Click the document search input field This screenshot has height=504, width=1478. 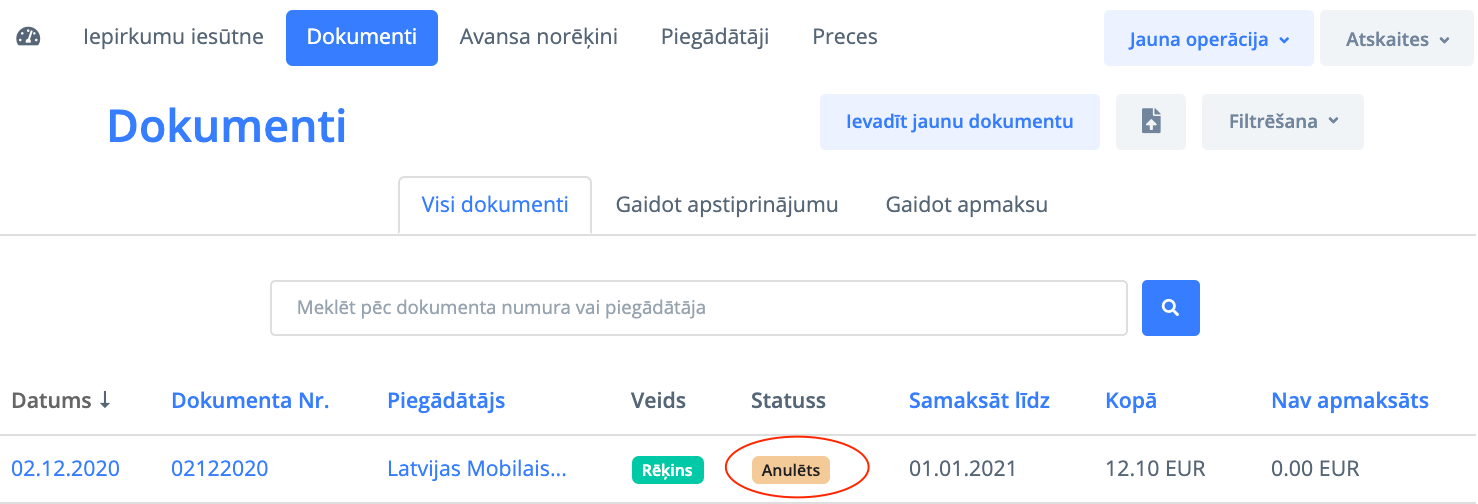pos(698,308)
